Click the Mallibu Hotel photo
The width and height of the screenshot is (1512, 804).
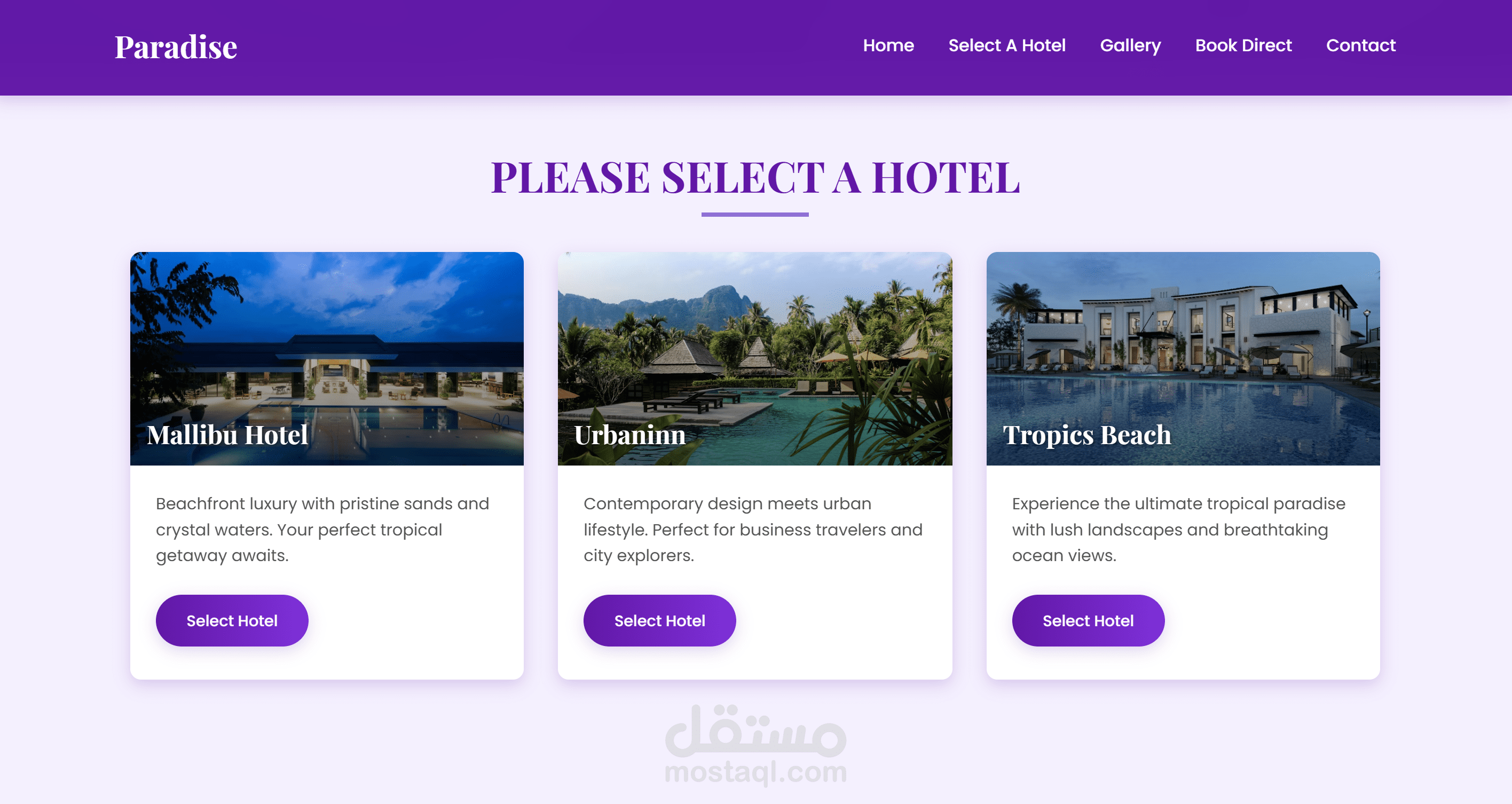pyautogui.click(x=327, y=358)
